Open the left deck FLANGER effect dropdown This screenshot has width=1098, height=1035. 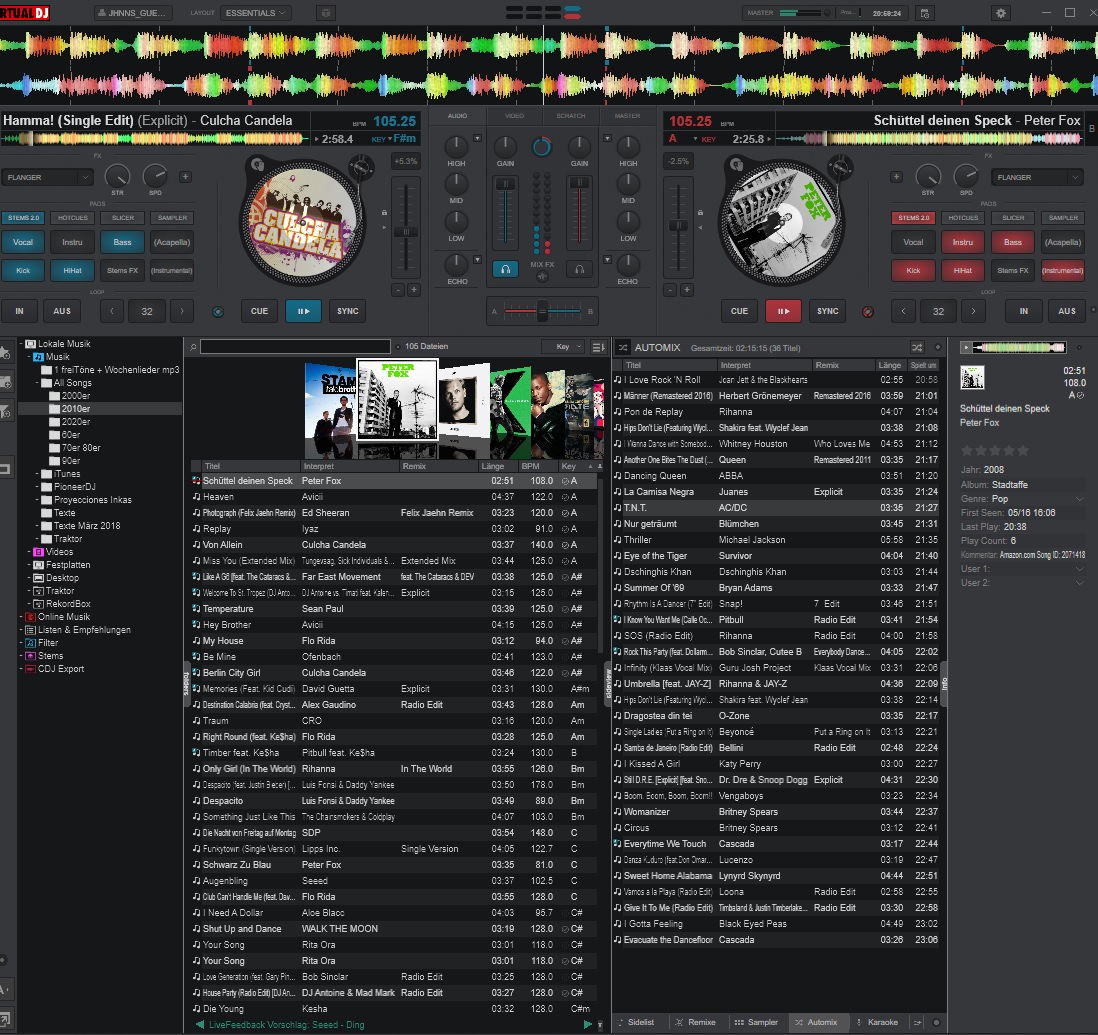tap(47, 177)
